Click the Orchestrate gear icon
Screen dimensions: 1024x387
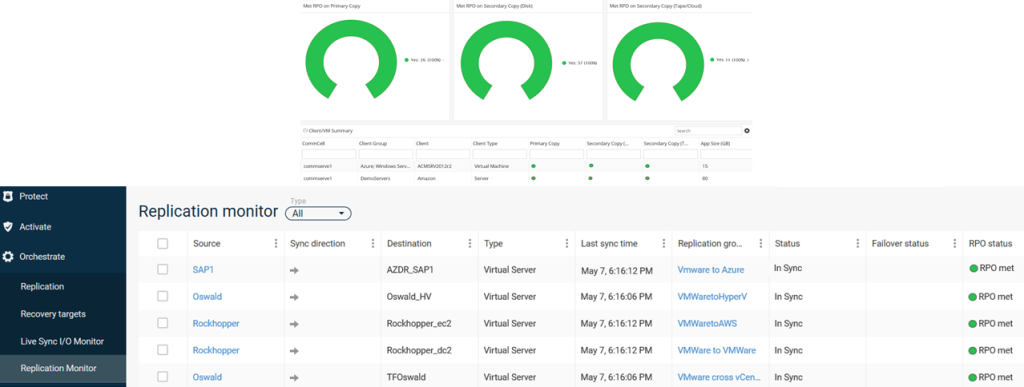pyautogui.click(x=8, y=257)
